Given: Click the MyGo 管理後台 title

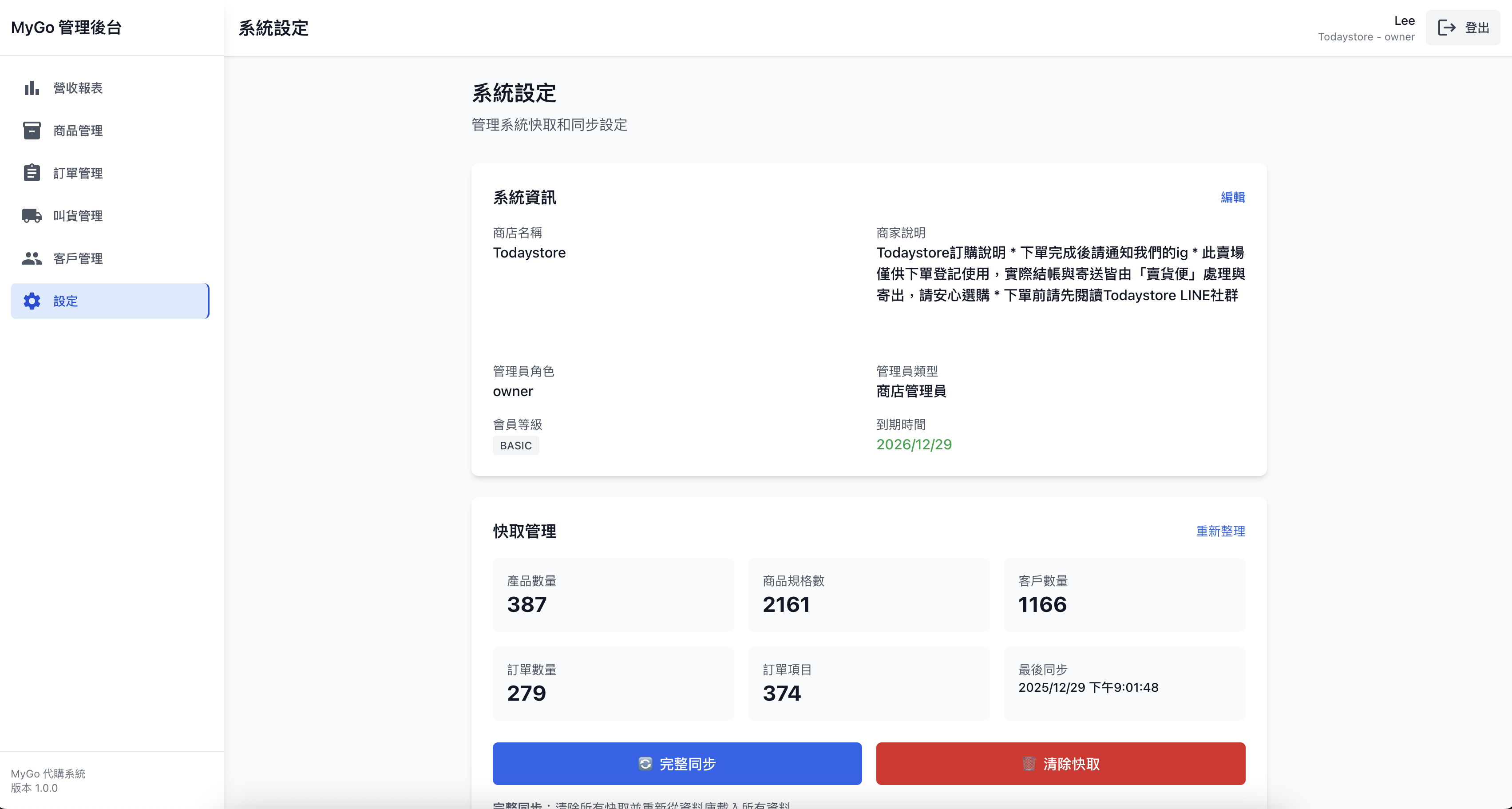Looking at the screenshot, I should click(x=66, y=27).
